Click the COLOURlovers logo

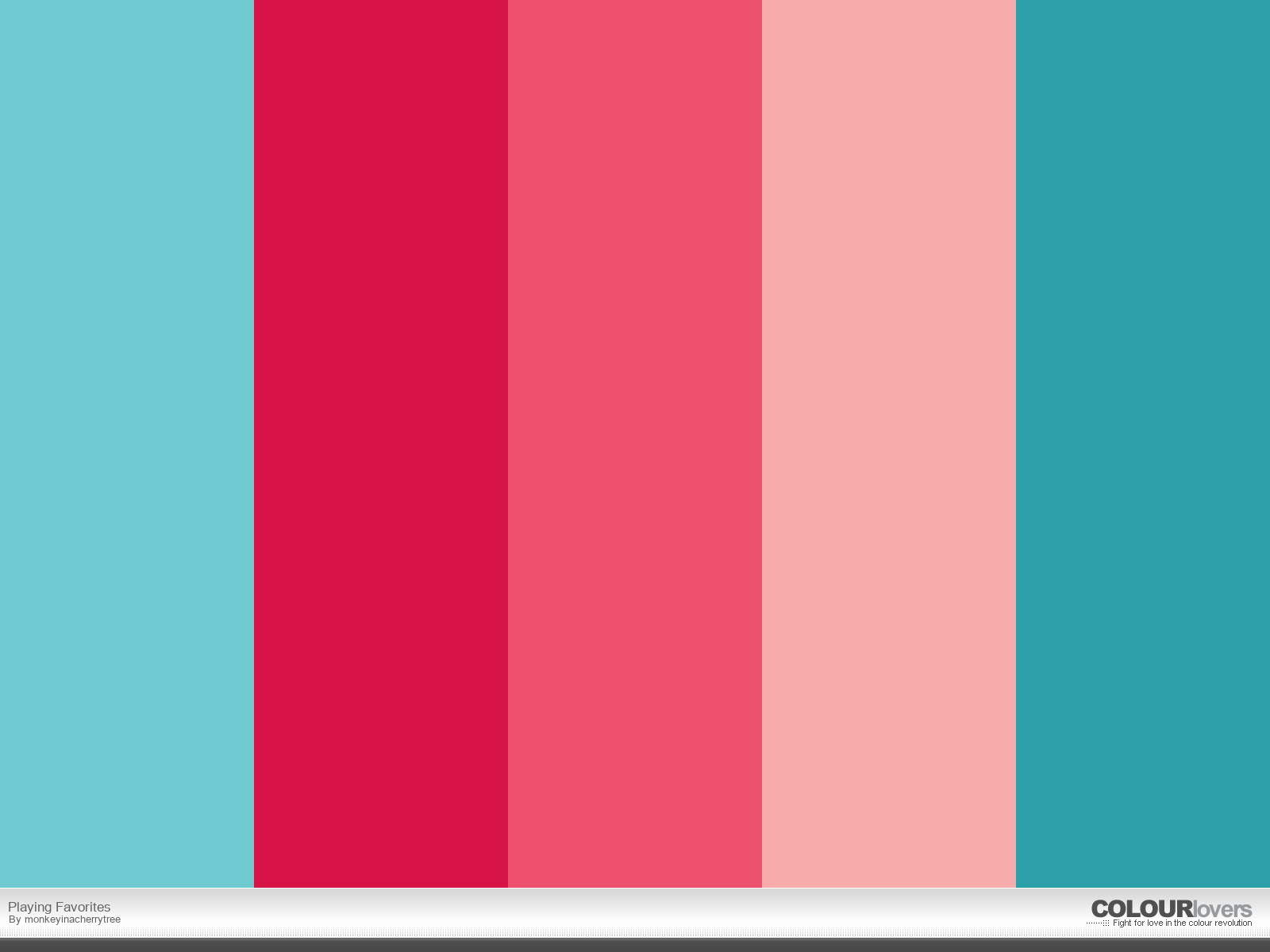coord(1172,909)
